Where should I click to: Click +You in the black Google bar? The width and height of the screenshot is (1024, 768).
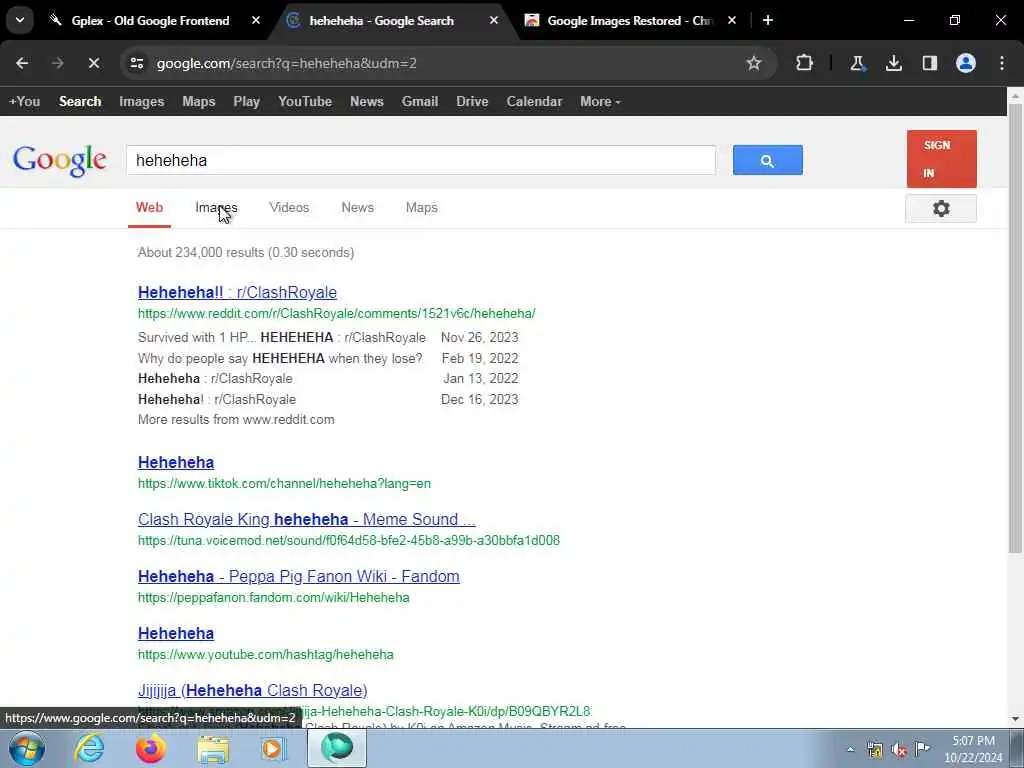pos(24,102)
